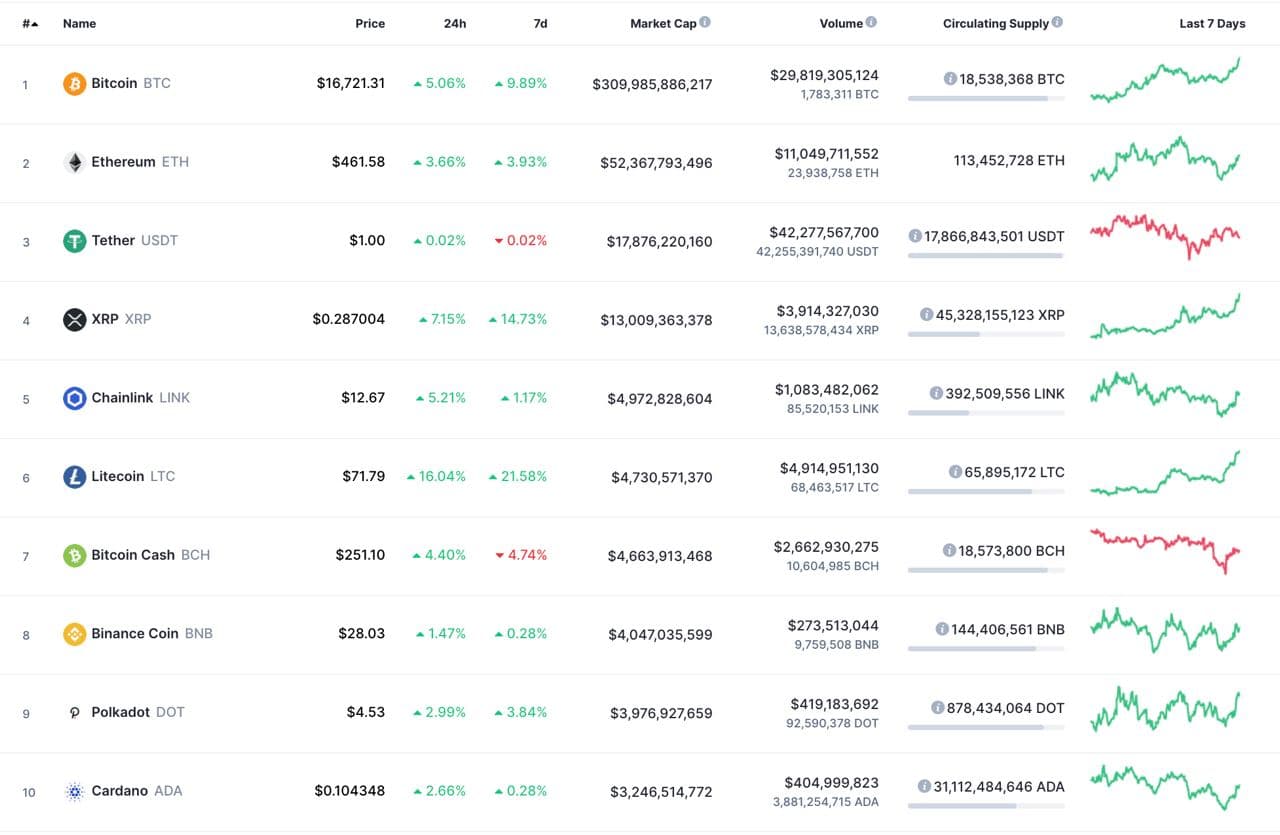
Task: Open the Litecoin LTC coin page
Action: pos(133,477)
